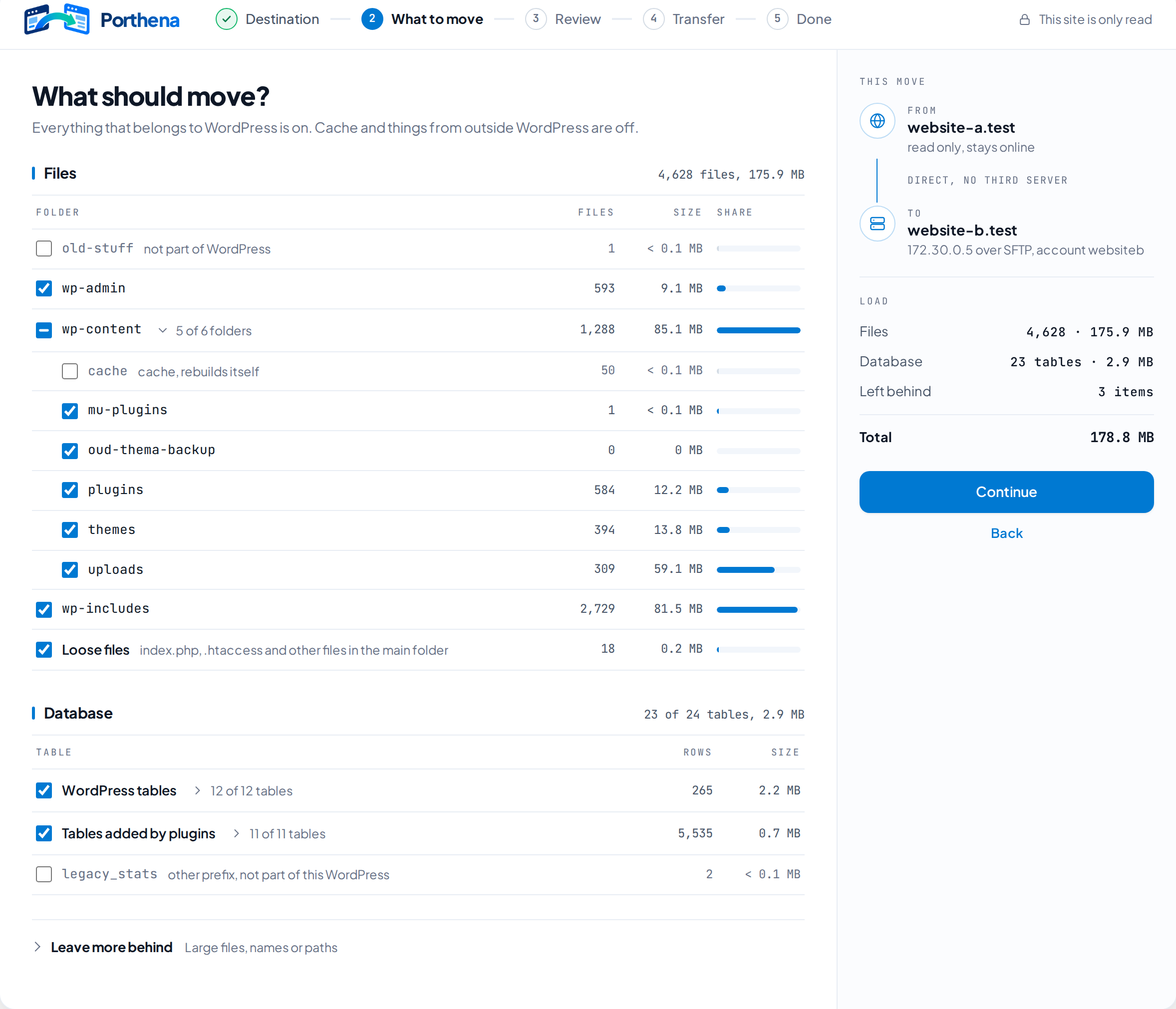Click the step 5 Done circle
The image size is (1176, 1009).
point(778,19)
